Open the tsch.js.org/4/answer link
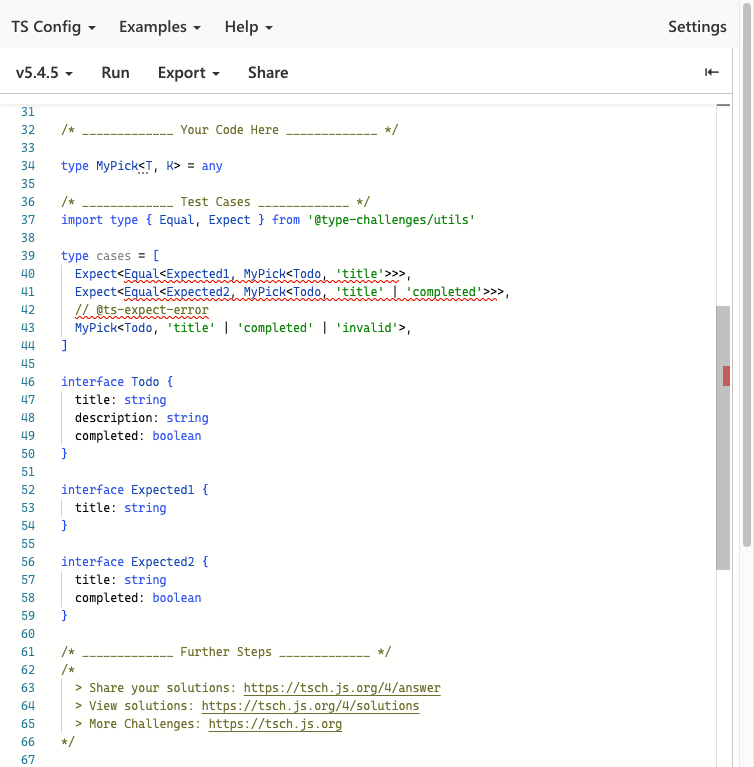754x767 pixels. click(342, 688)
